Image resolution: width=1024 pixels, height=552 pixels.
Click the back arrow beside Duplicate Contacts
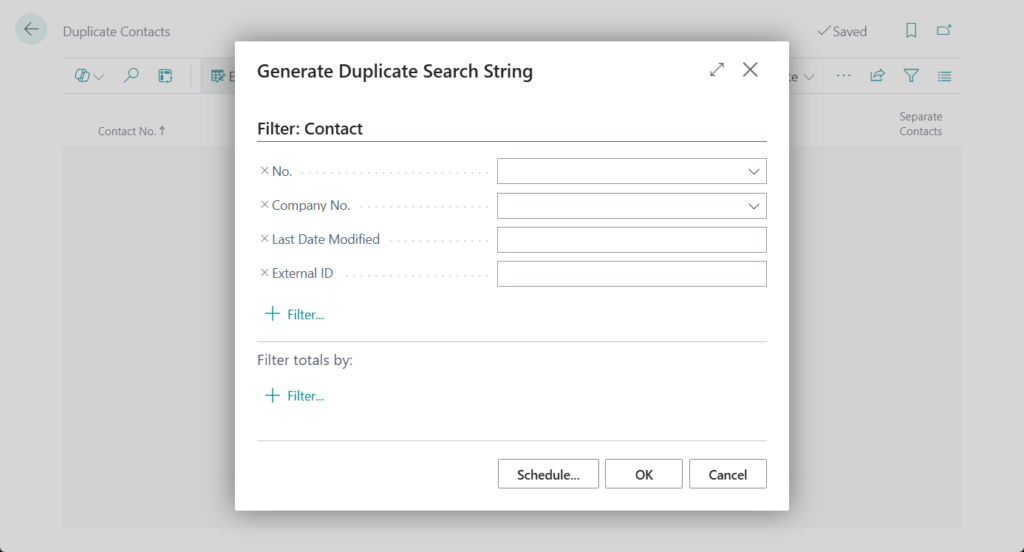(31, 30)
